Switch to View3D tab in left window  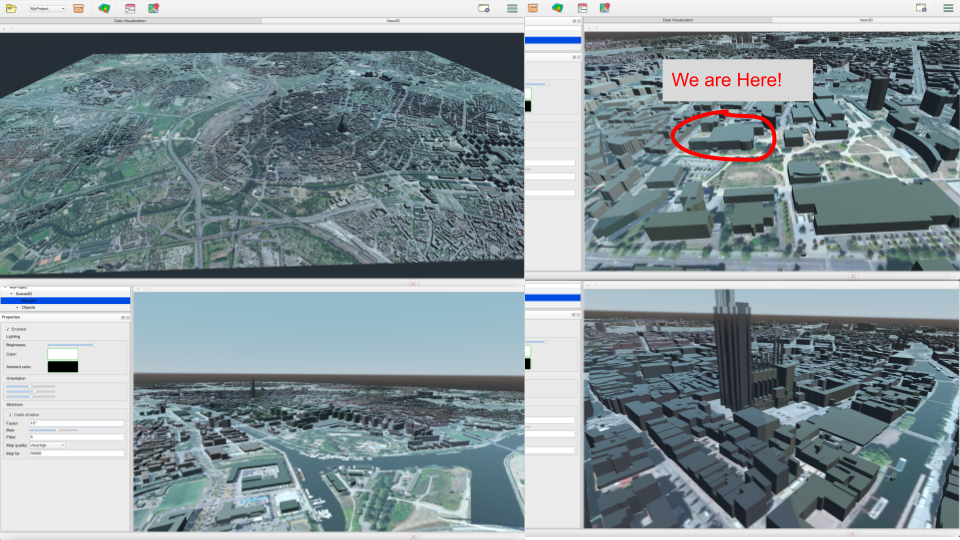pos(392,21)
